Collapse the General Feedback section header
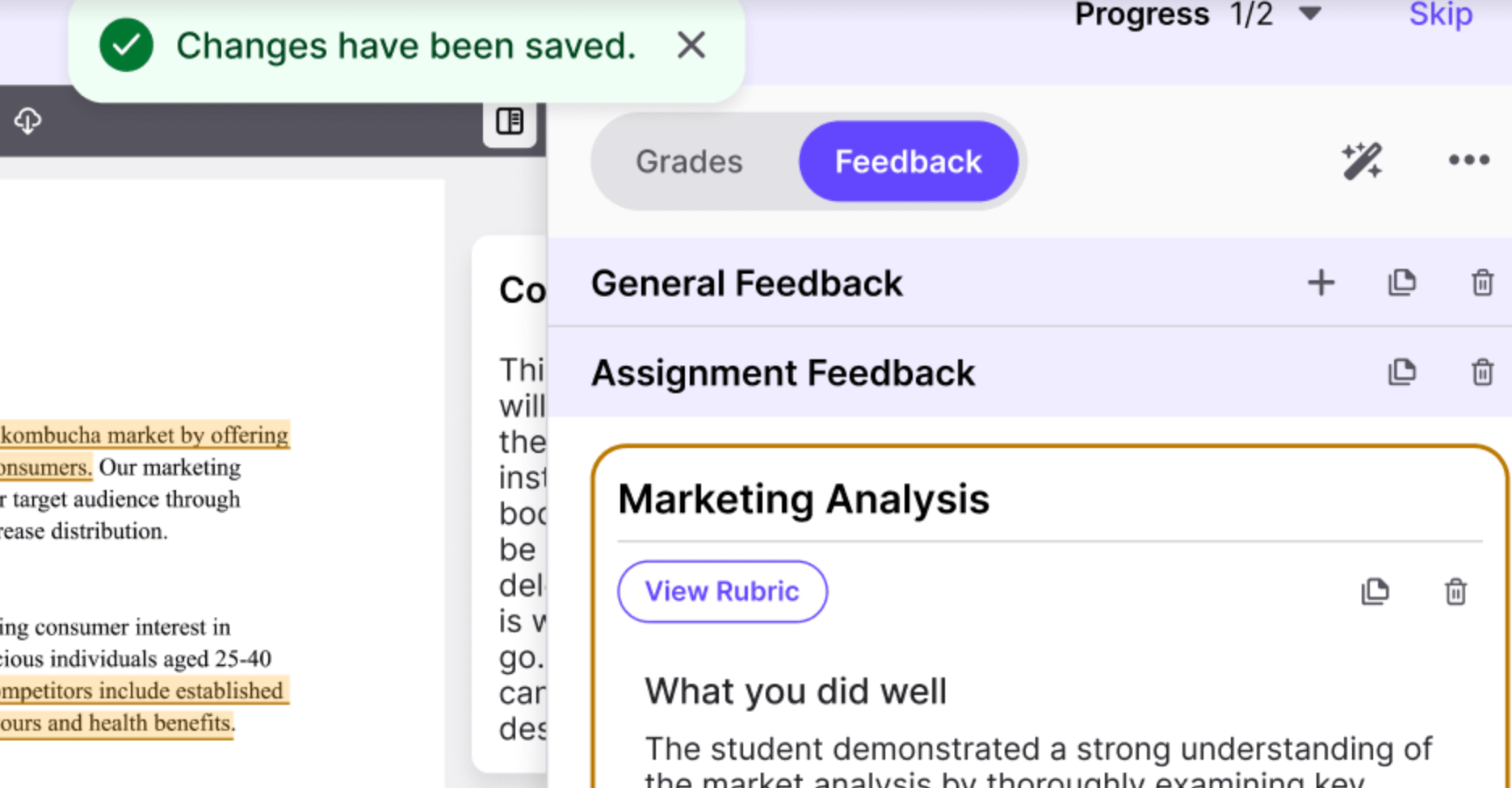 click(747, 283)
